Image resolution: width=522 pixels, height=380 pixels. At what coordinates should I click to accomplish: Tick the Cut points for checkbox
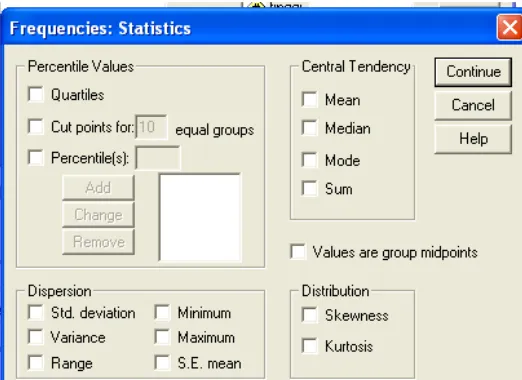point(36,127)
